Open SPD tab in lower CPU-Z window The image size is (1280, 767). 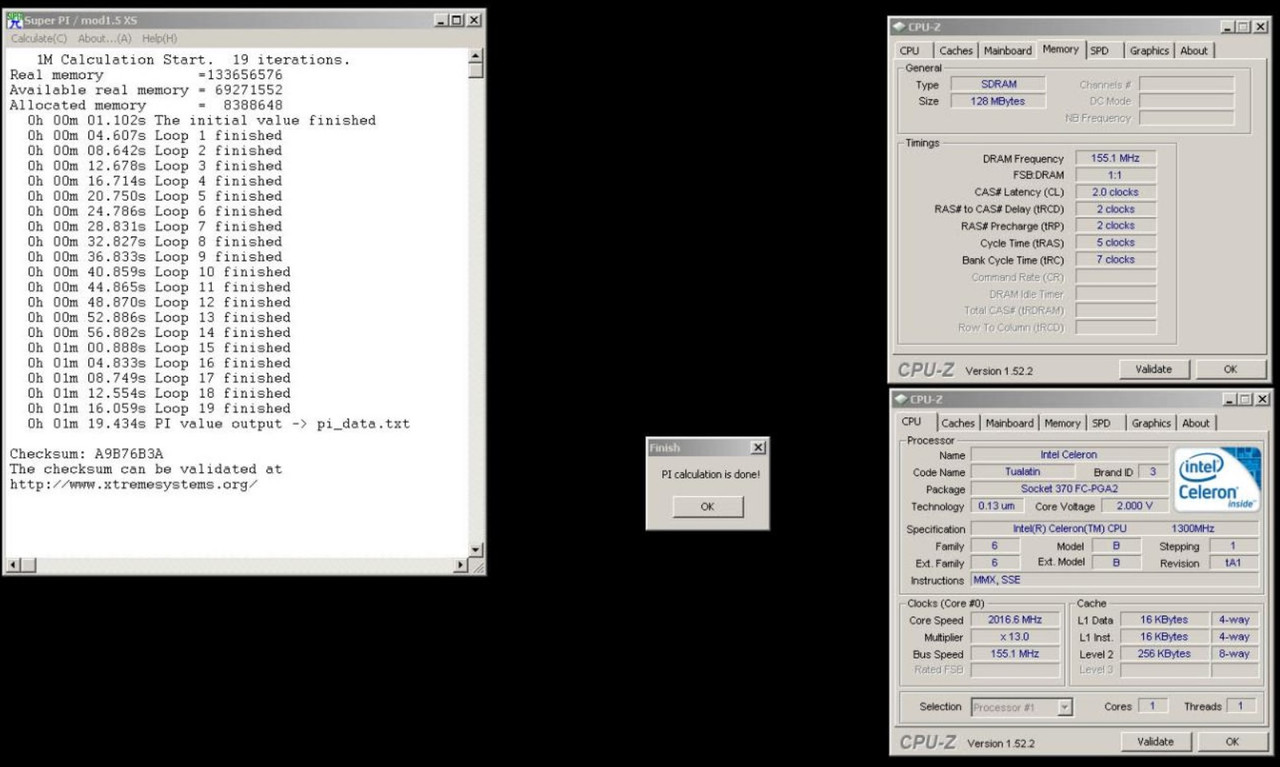(1101, 423)
